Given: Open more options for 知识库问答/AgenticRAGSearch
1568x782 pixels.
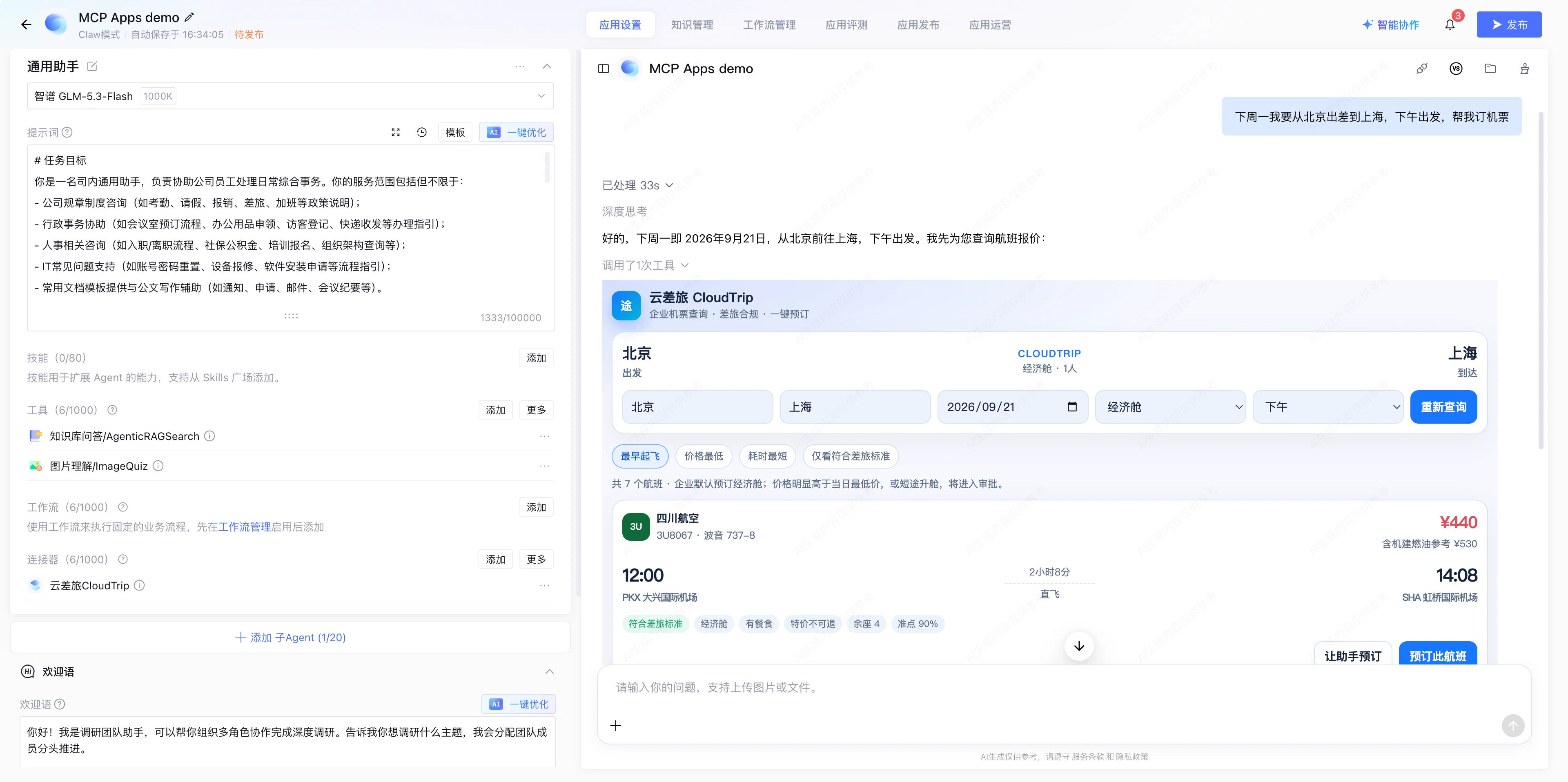Looking at the screenshot, I should coord(544,436).
